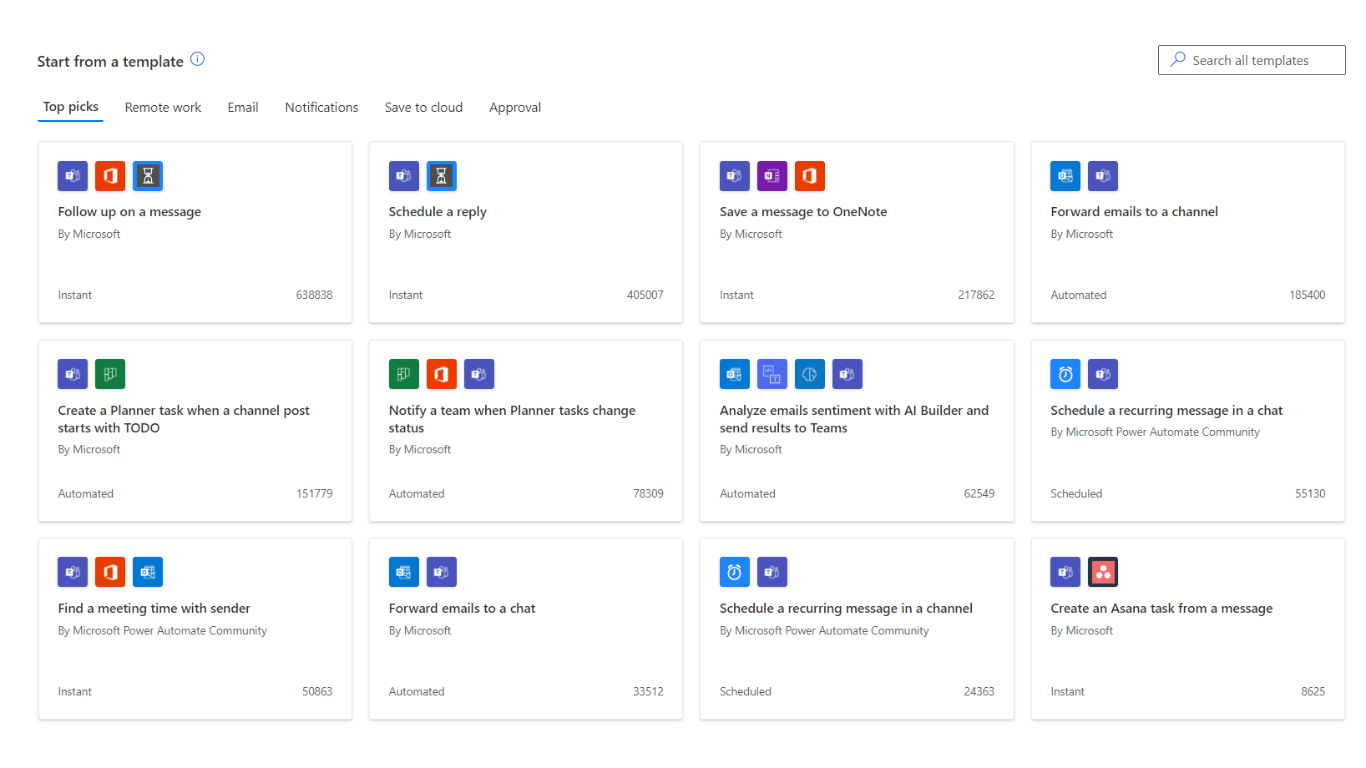Image resolution: width=1366 pixels, height=768 pixels.
Task: Click the usage count 78309
Action: pyautogui.click(x=648, y=493)
